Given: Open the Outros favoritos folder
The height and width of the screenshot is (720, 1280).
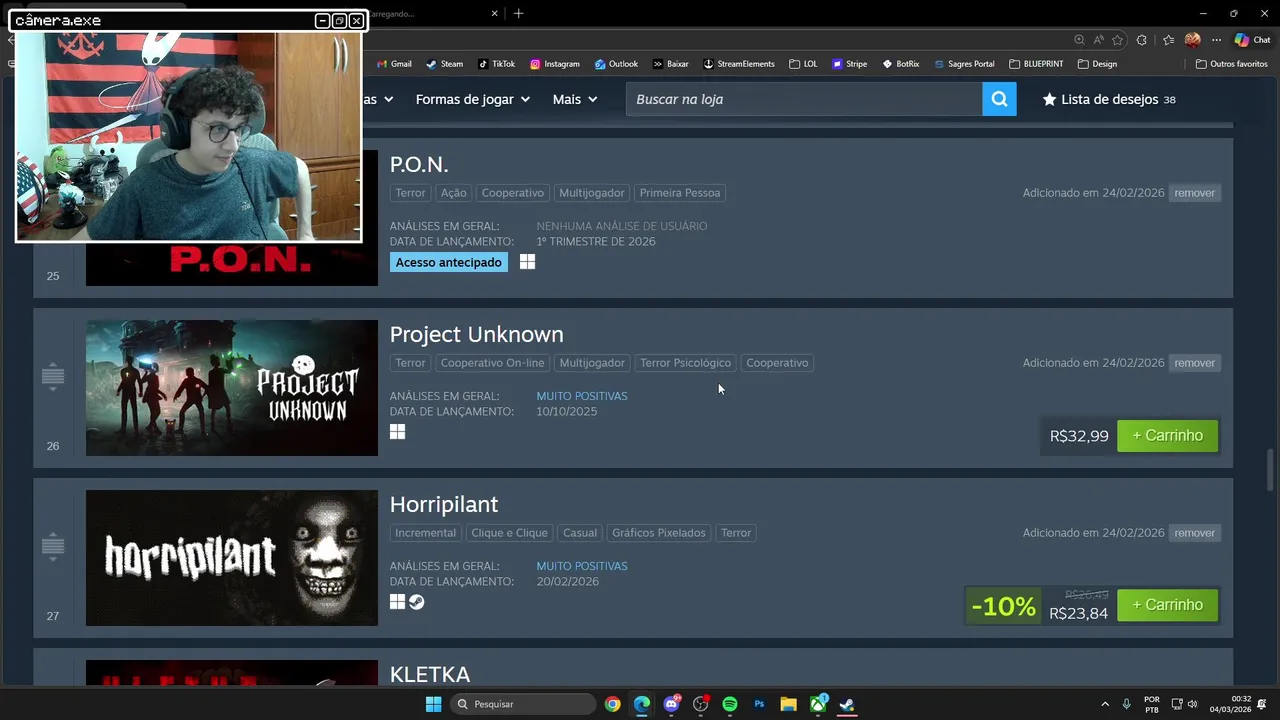Looking at the screenshot, I should [x=1232, y=64].
